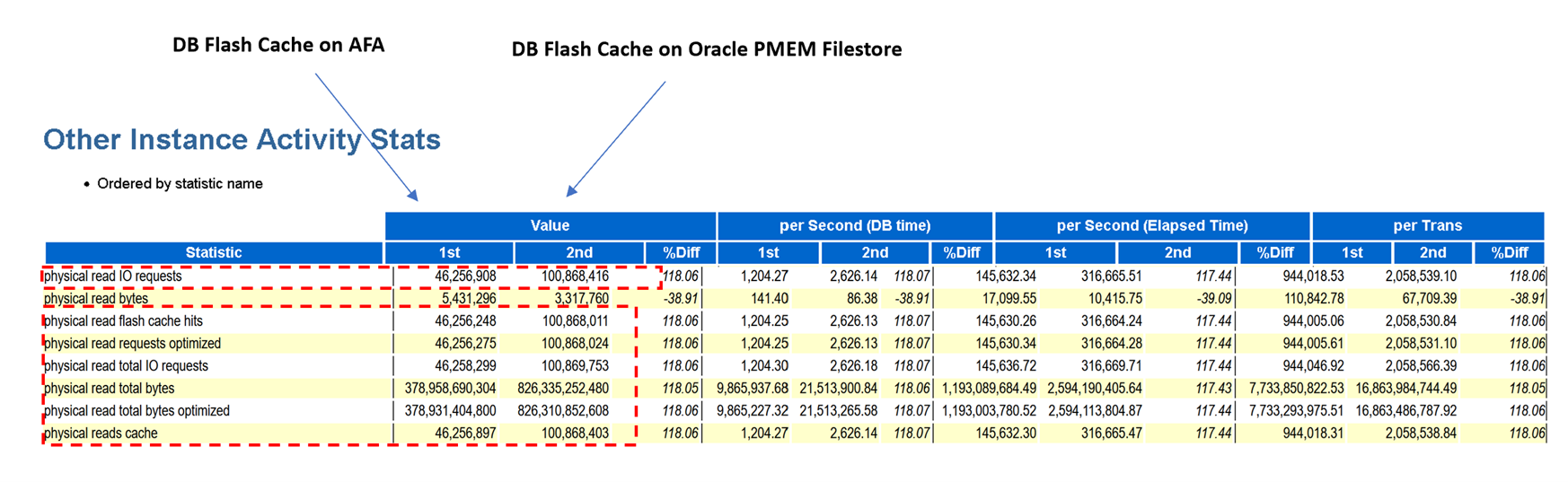Click the per Second (Elapsed Time) header
Viewport: 1568px width, 482px height.
[x=1152, y=225]
